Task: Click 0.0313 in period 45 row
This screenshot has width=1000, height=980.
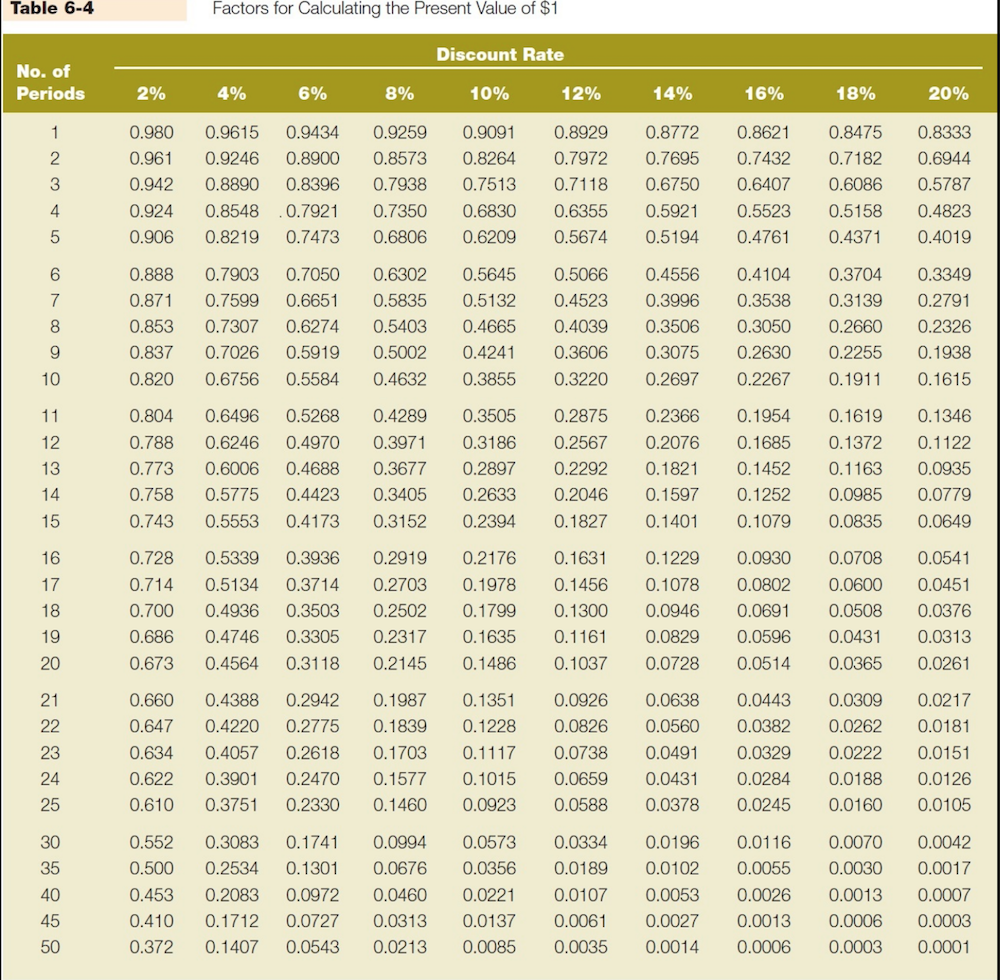Action: [x=400, y=921]
